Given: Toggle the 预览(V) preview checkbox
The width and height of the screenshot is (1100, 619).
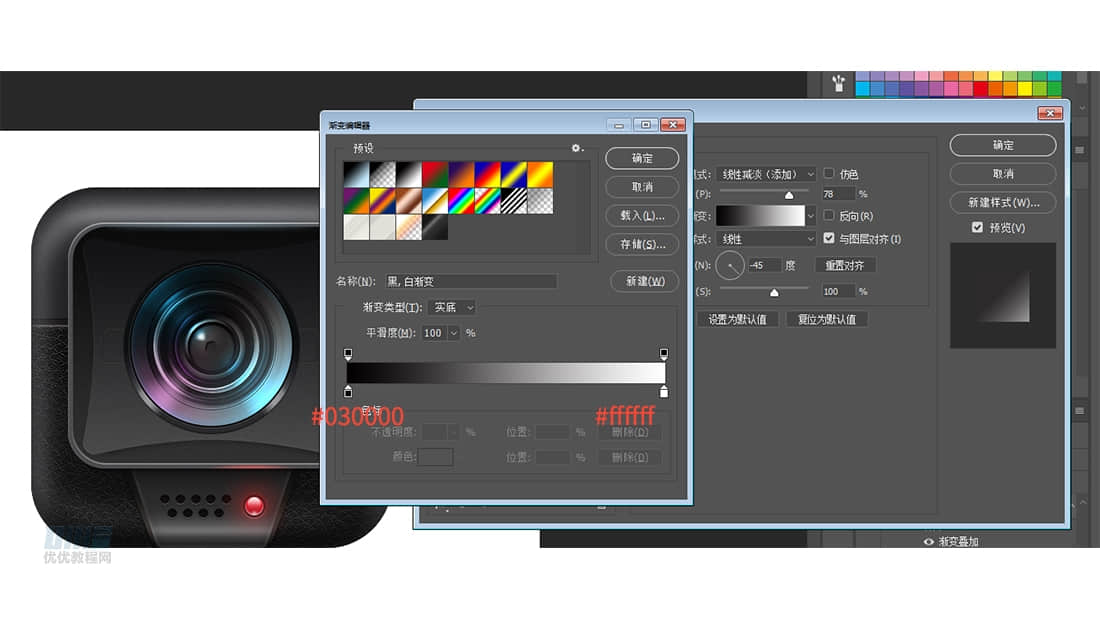Looking at the screenshot, I should pos(977,227).
